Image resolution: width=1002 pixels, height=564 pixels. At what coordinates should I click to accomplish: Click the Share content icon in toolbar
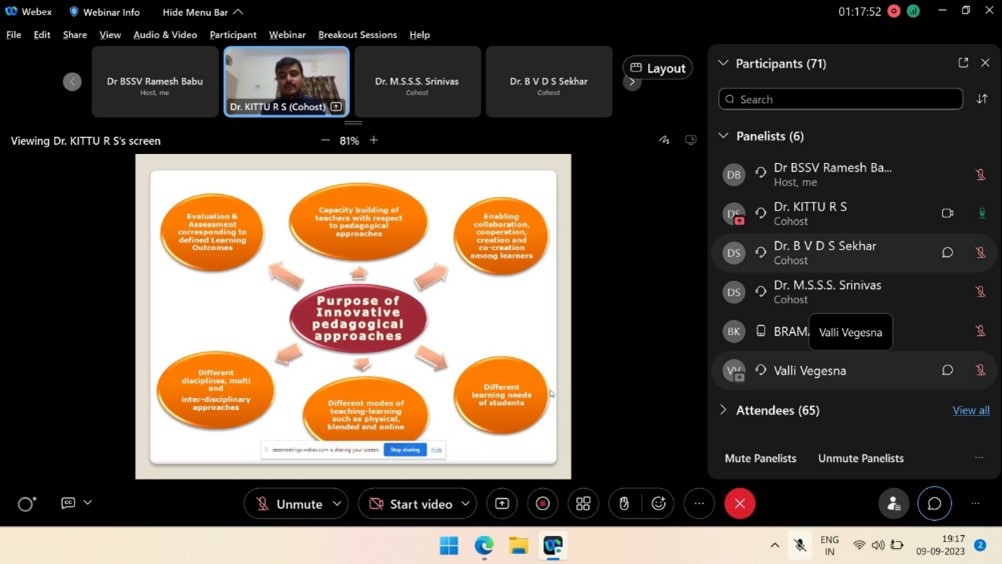[x=502, y=504]
